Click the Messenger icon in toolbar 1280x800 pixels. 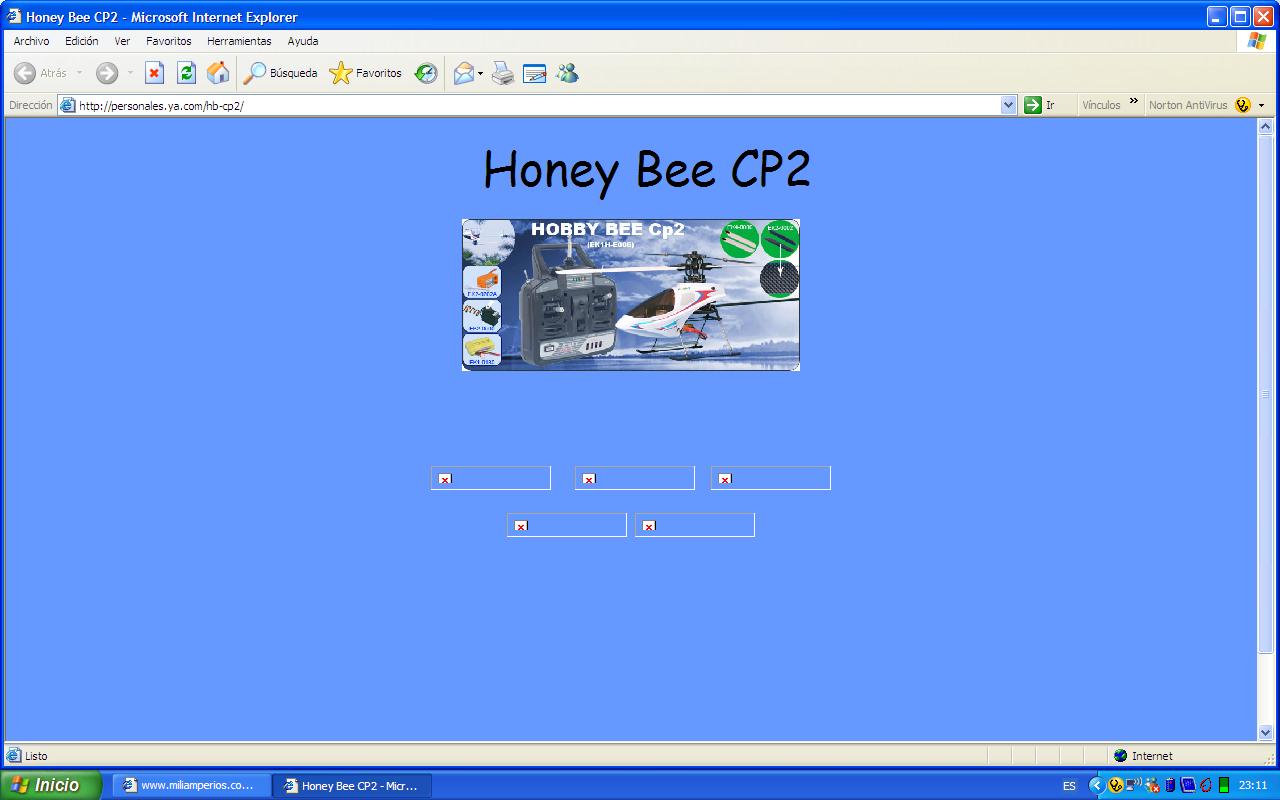pyautogui.click(x=568, y=73)
